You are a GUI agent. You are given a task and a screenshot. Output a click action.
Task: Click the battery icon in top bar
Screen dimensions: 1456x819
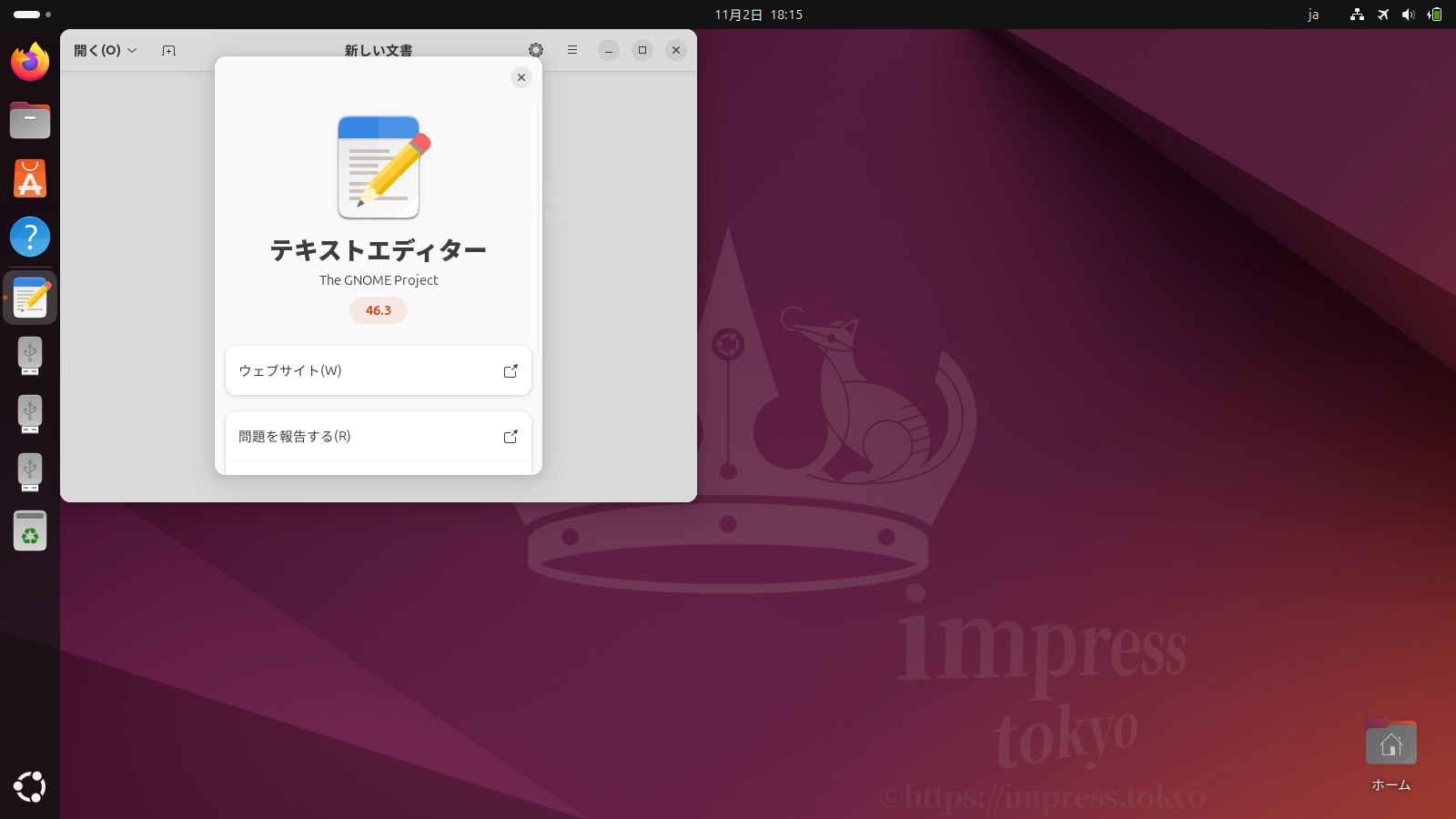pyautogui.click(x=1435, y=15)
